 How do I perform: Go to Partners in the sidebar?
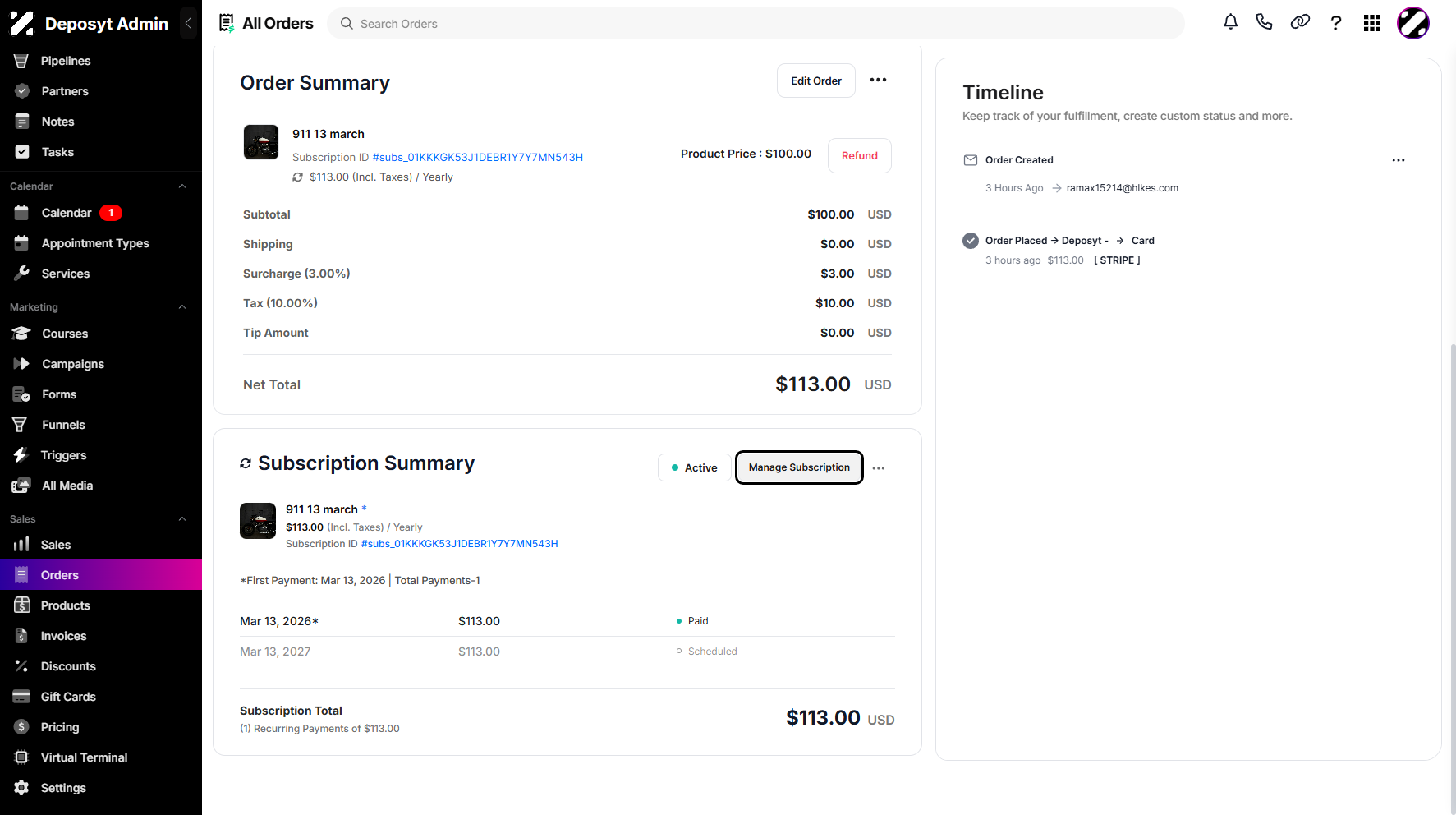(x=101, y=91)
